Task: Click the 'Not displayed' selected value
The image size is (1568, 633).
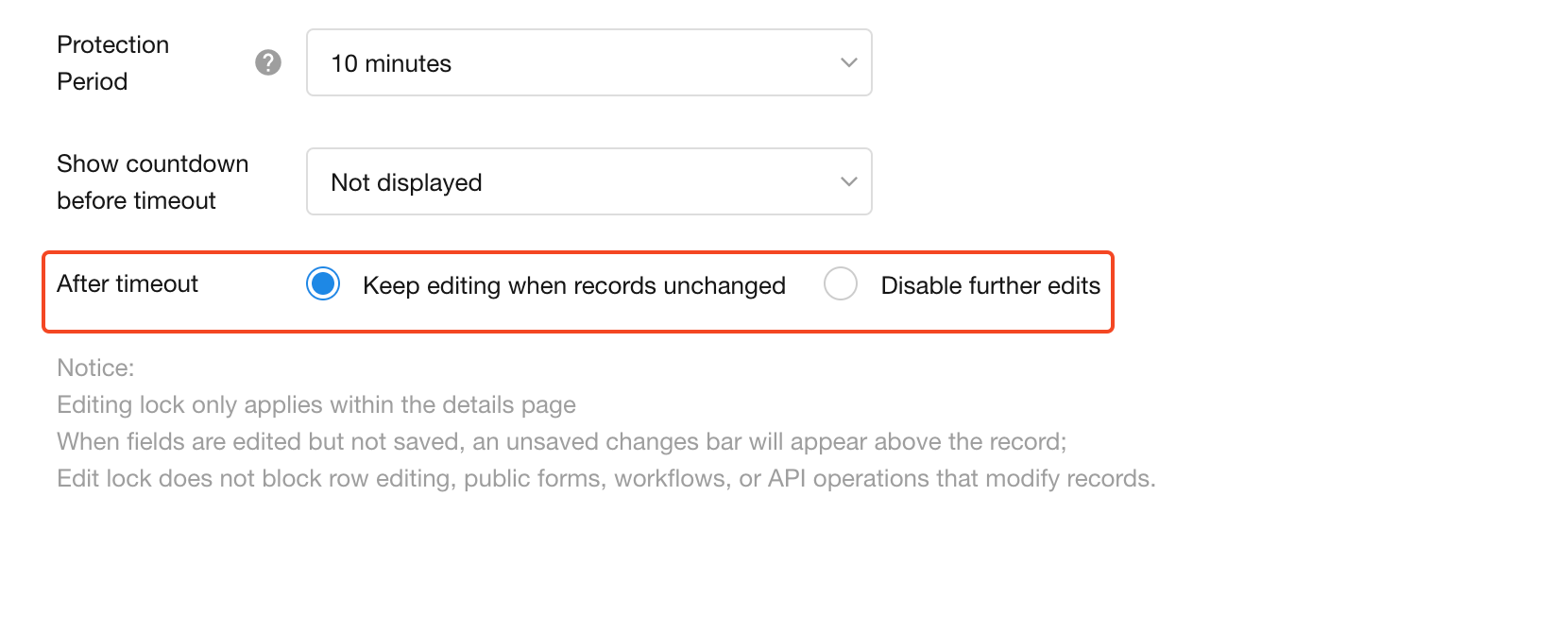Action: tap(406, 182)
